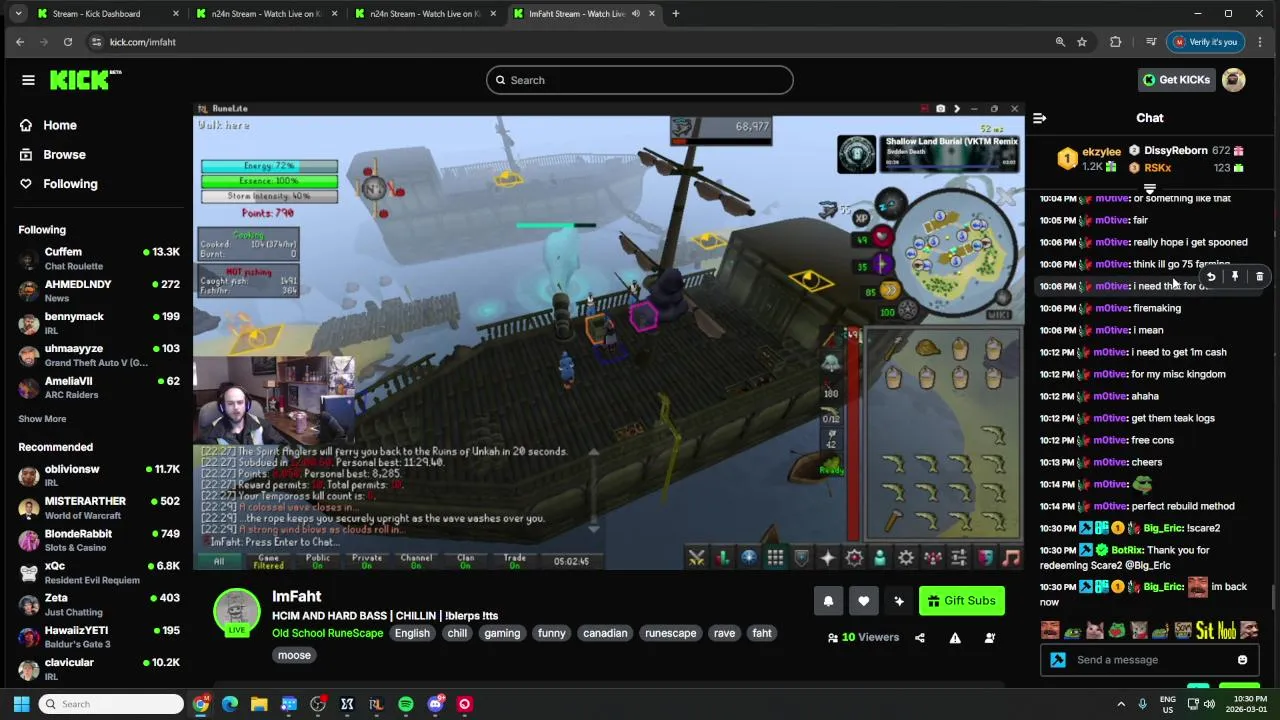Click the sparkle subscribe icon

click(899, 601)
